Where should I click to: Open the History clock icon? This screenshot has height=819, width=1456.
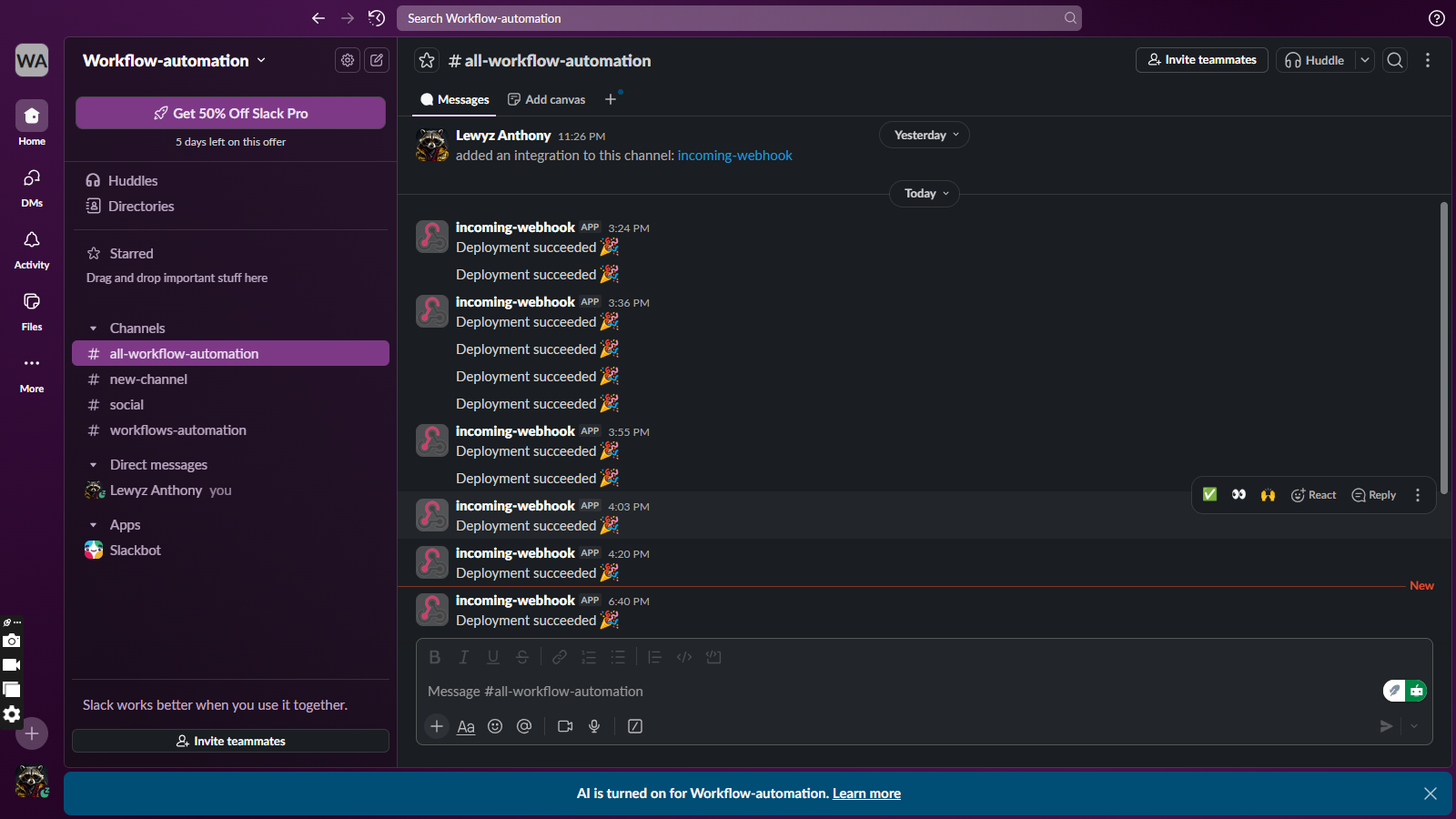point(377,18)
